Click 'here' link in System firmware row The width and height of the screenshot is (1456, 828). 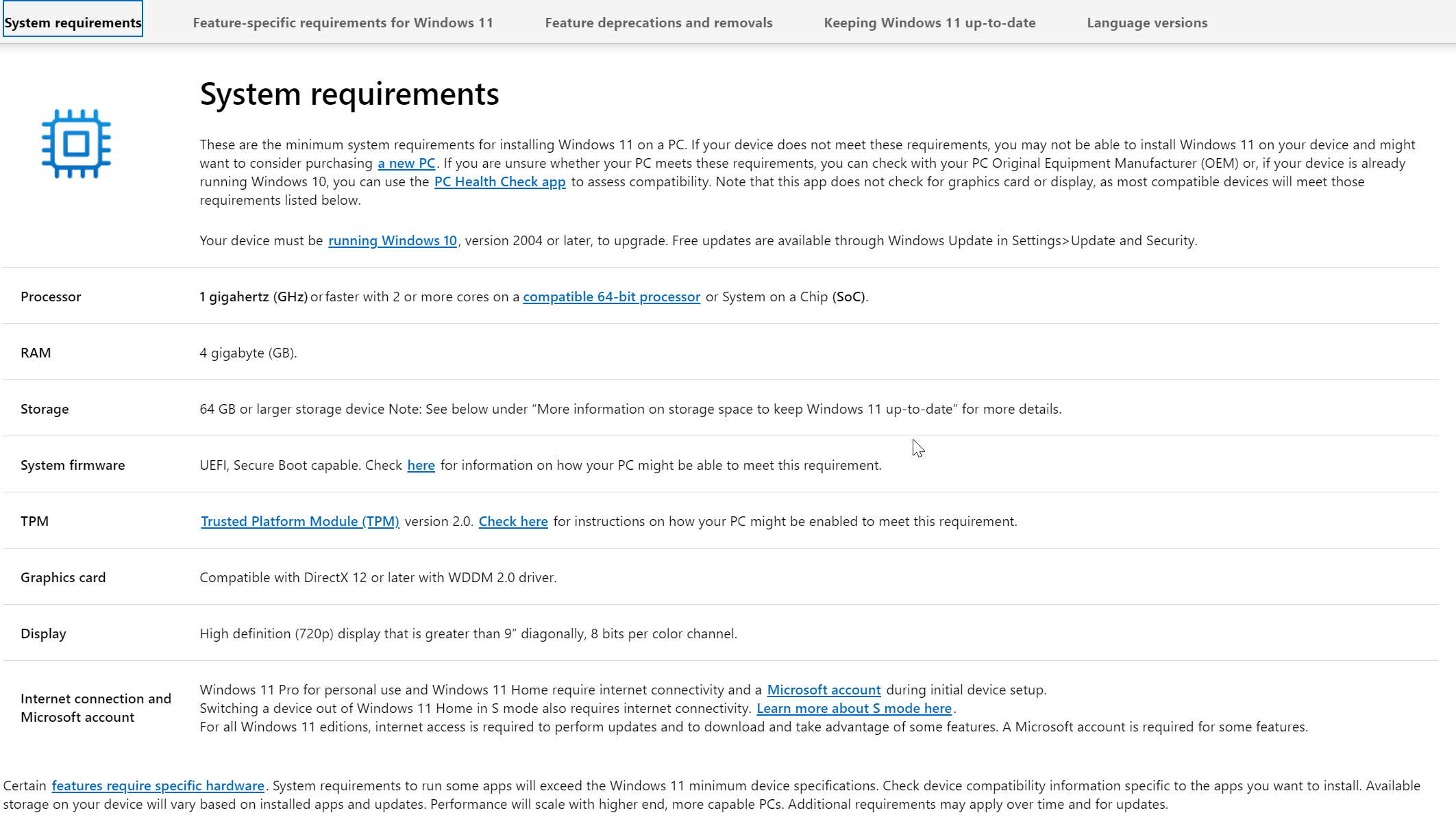coord(421,466)
